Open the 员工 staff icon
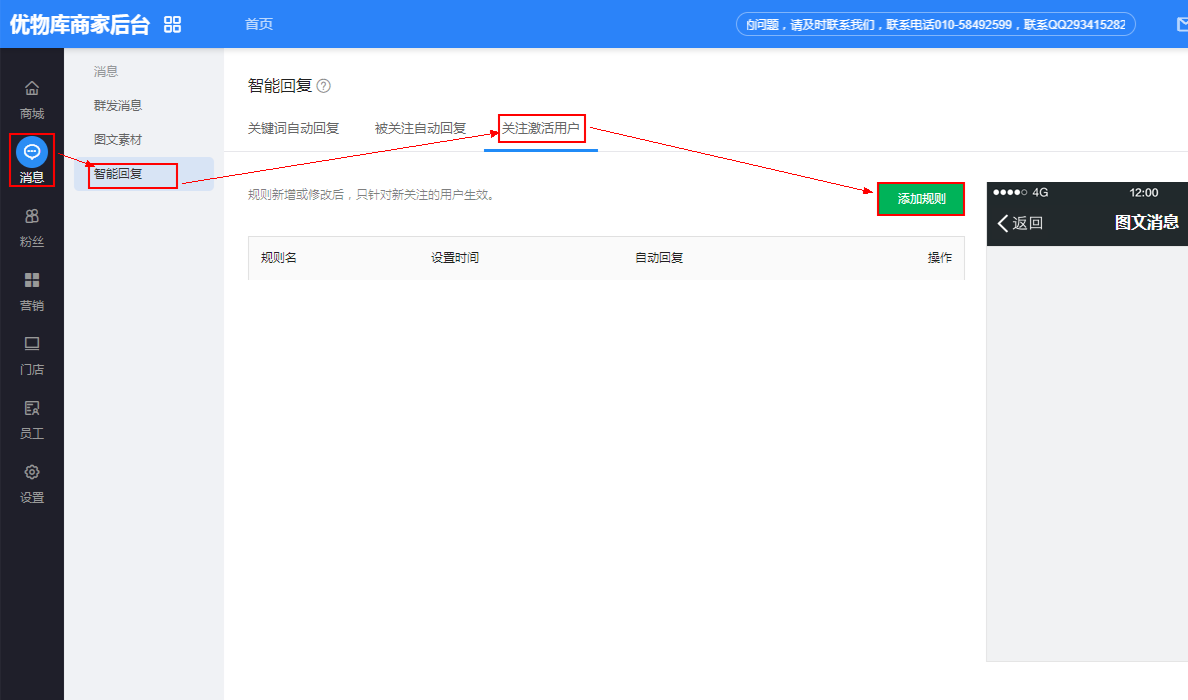The height and width of the screenshot is (700, 1188). tap(32, 409)
